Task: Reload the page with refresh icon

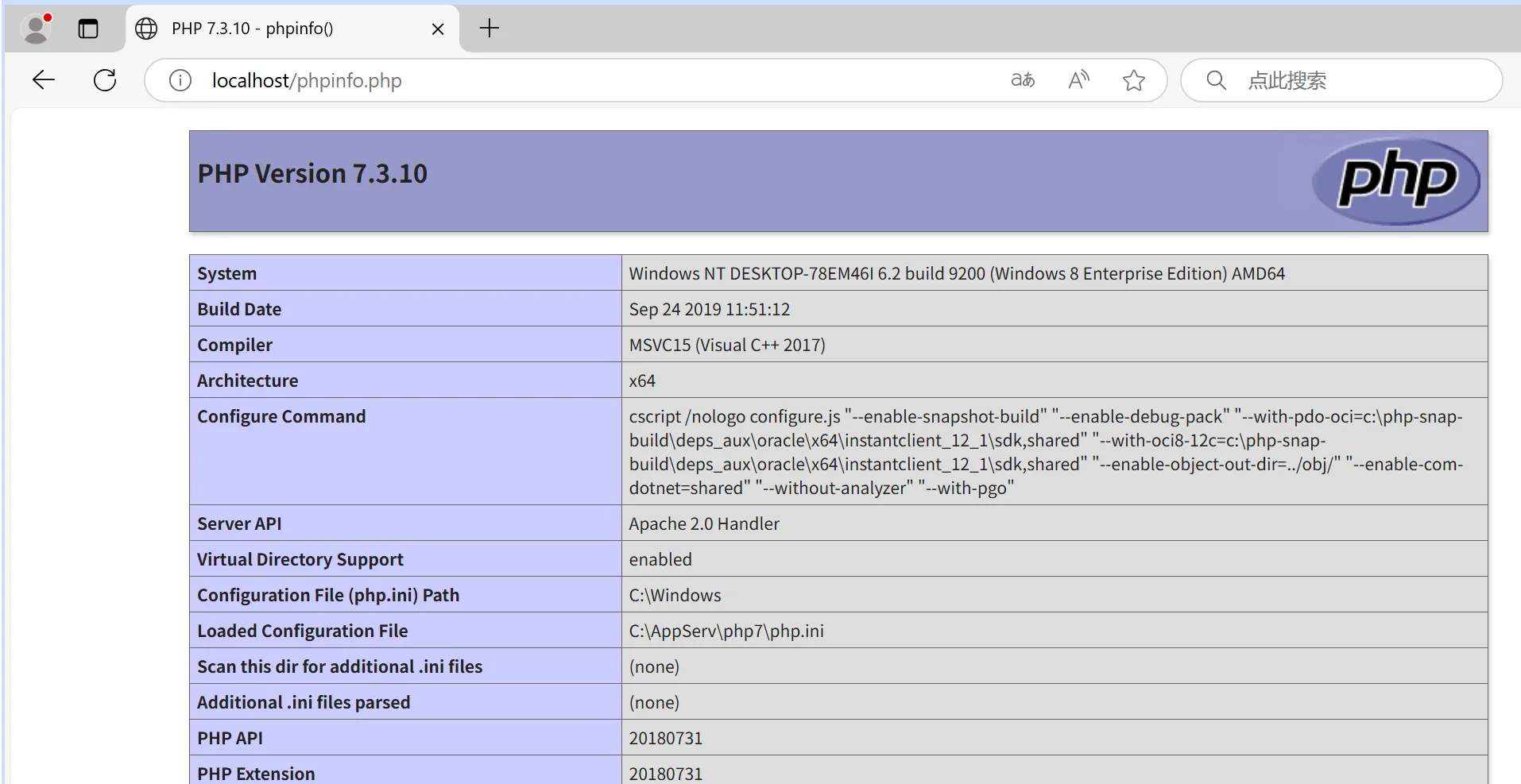Action: click(x=105, y=79)
